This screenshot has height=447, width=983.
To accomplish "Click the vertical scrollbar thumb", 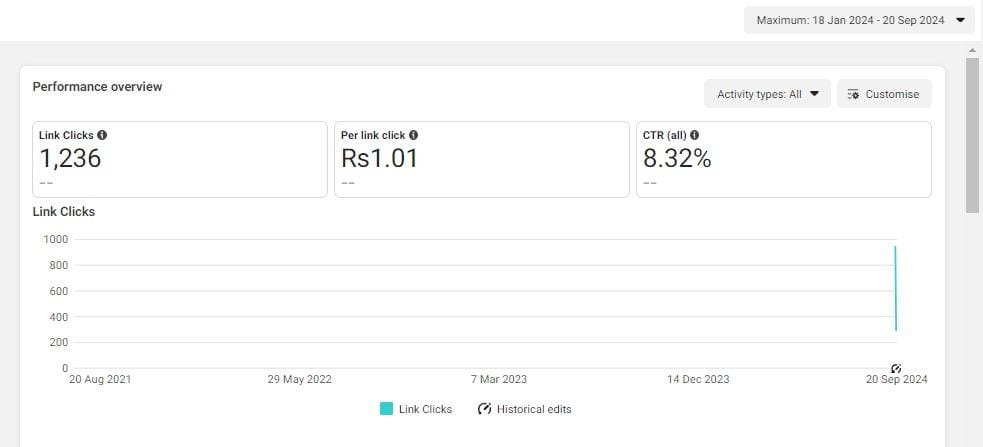I will [x=972, y=135].
